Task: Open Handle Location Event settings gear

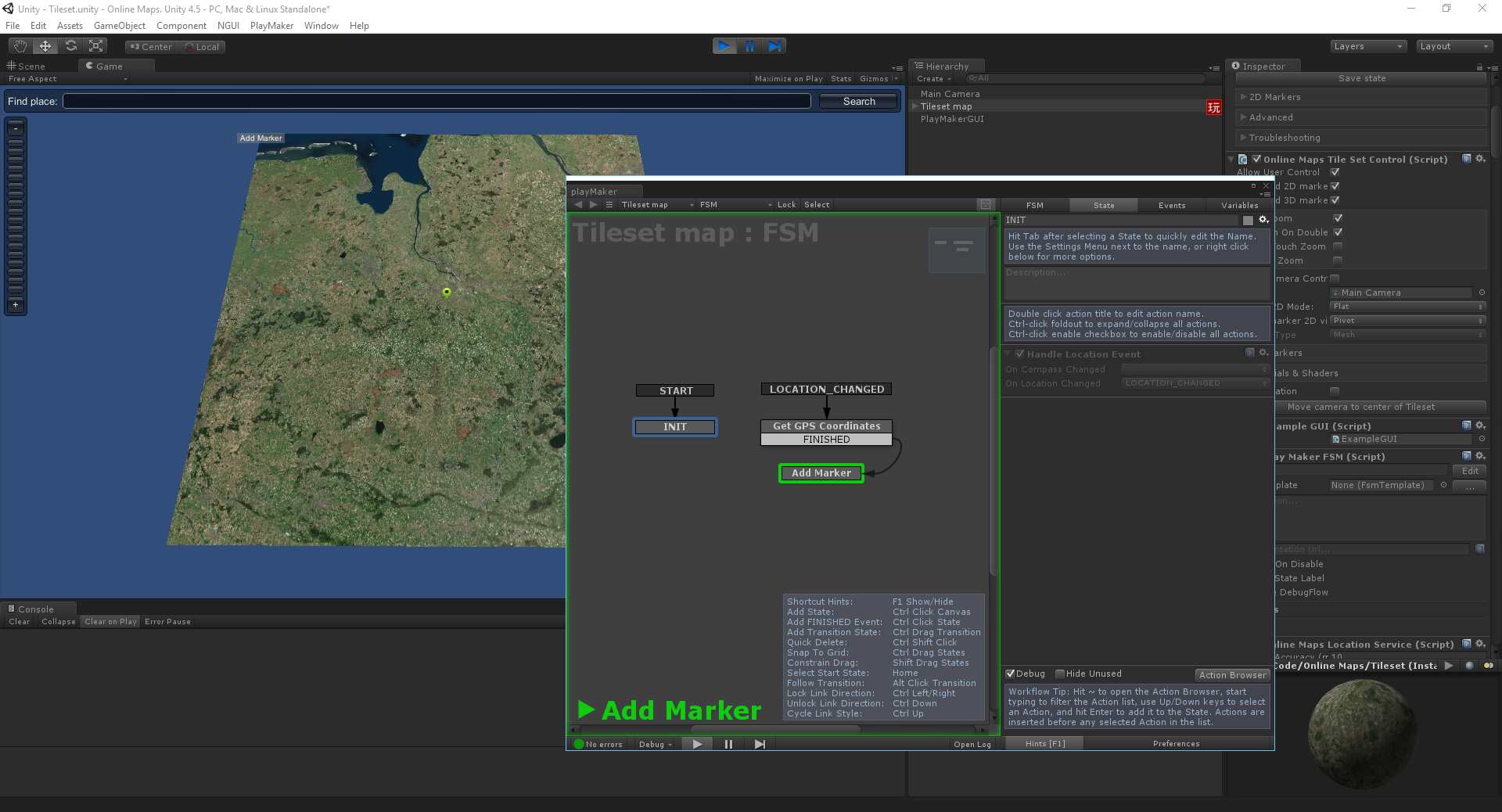Action: (x=1263, y=354)
